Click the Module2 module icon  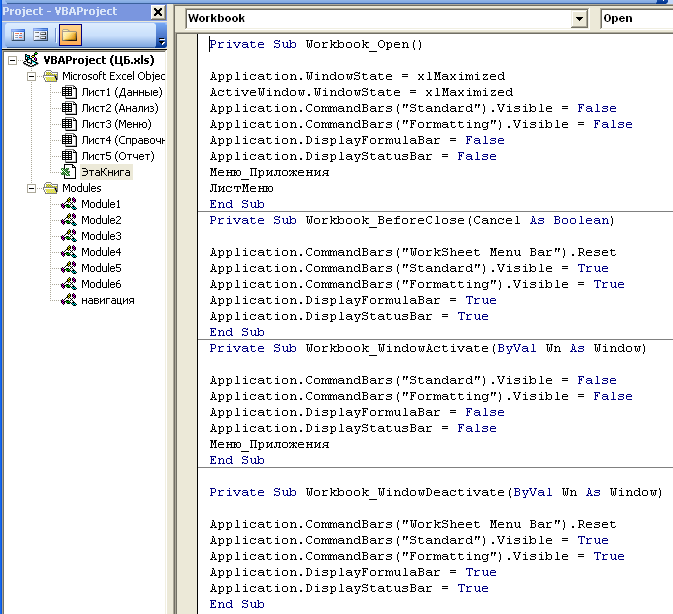click(x=69, y=220)
